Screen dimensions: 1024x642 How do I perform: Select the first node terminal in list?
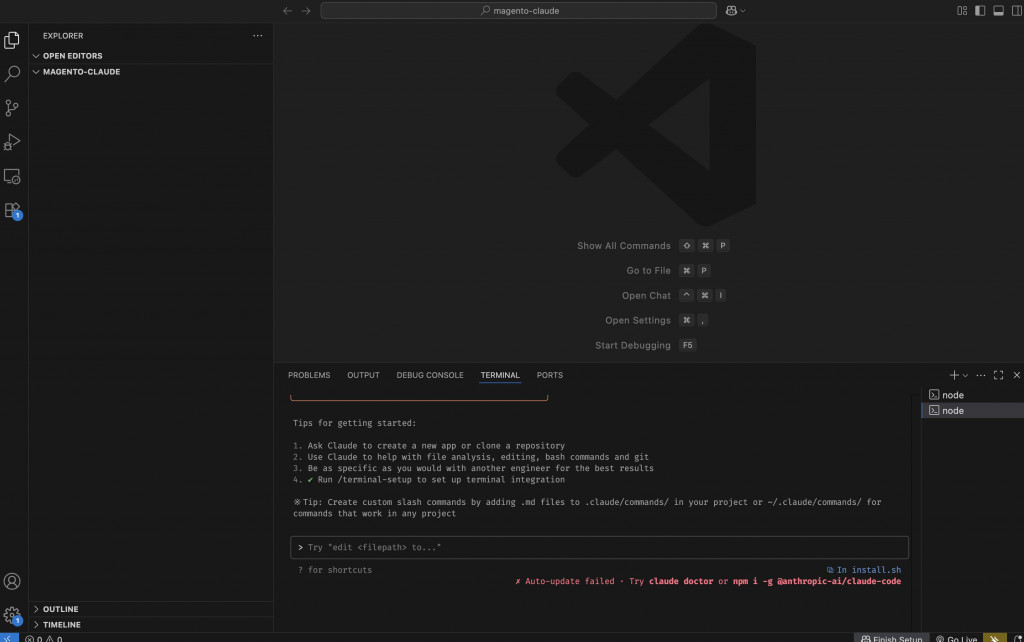[972, 394]
